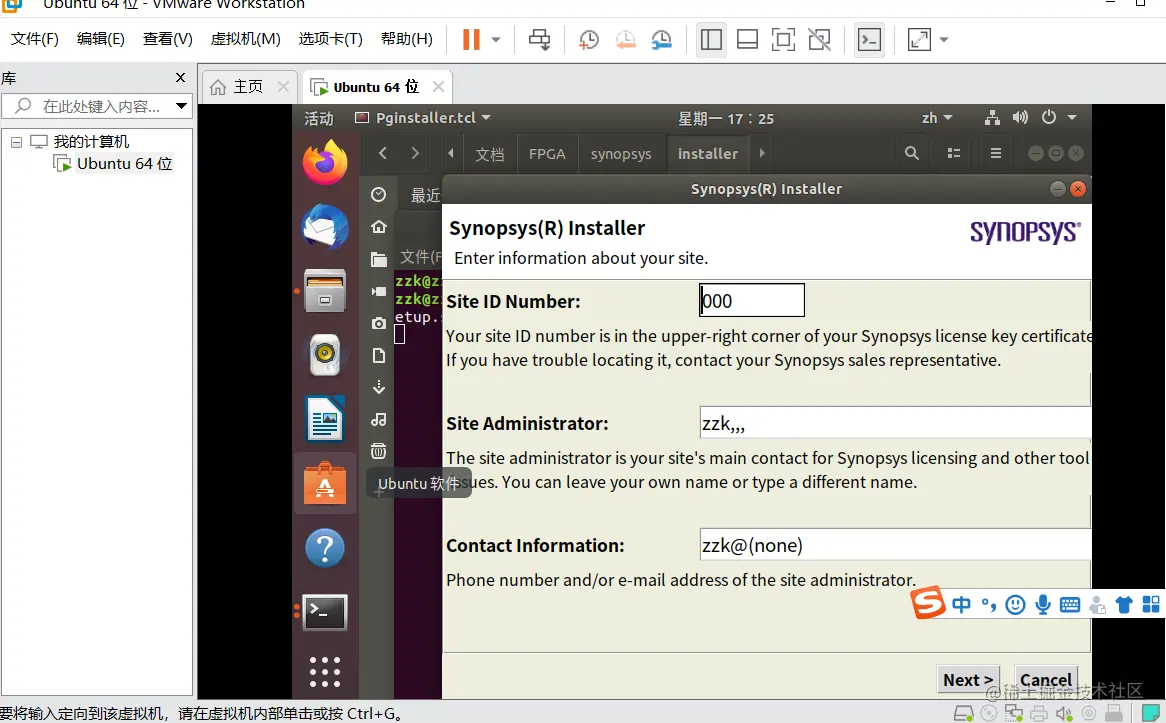Open the file manager hamburger menu

click(x=996, y=153)
